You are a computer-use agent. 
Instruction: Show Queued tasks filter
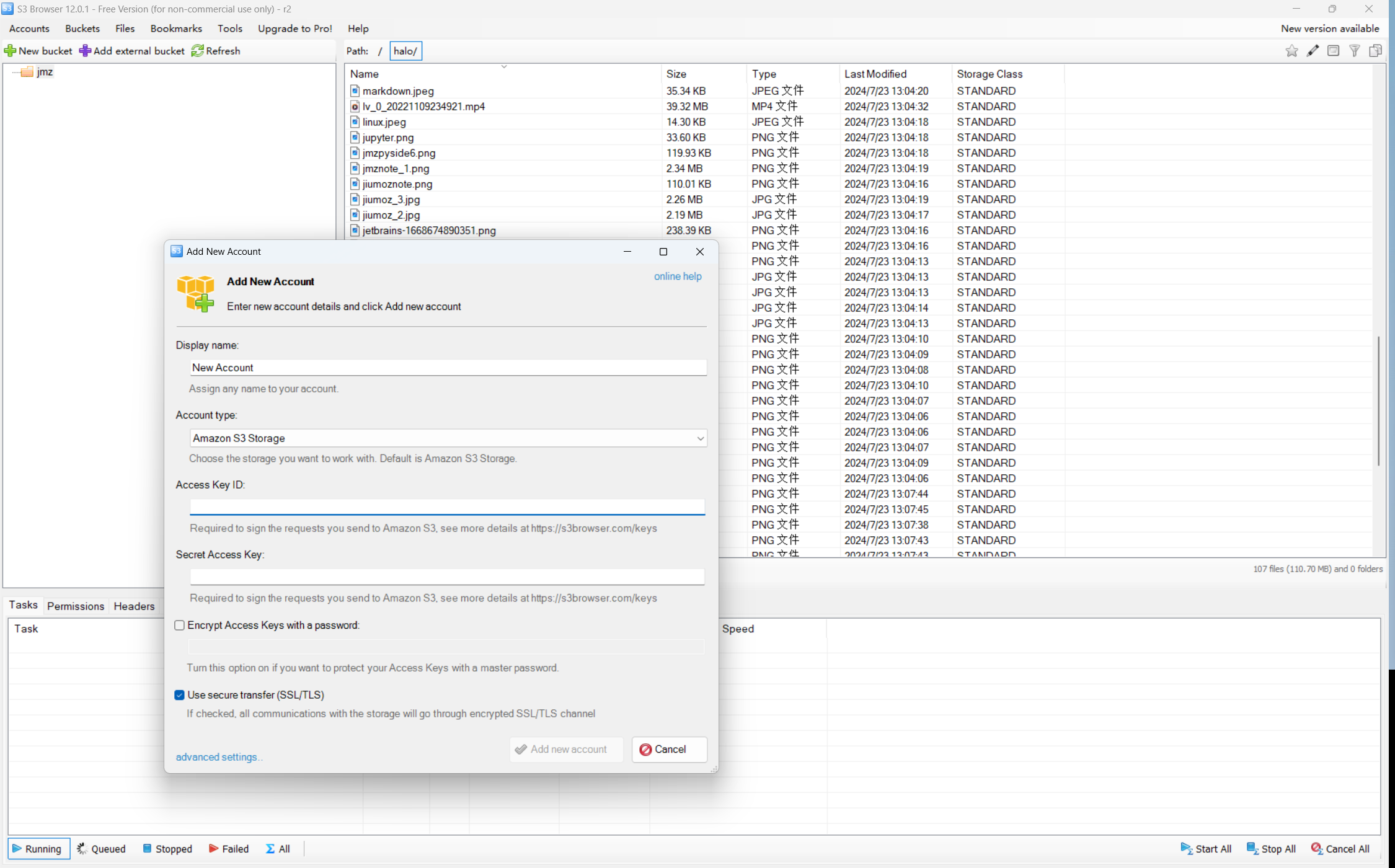(101, 849)
